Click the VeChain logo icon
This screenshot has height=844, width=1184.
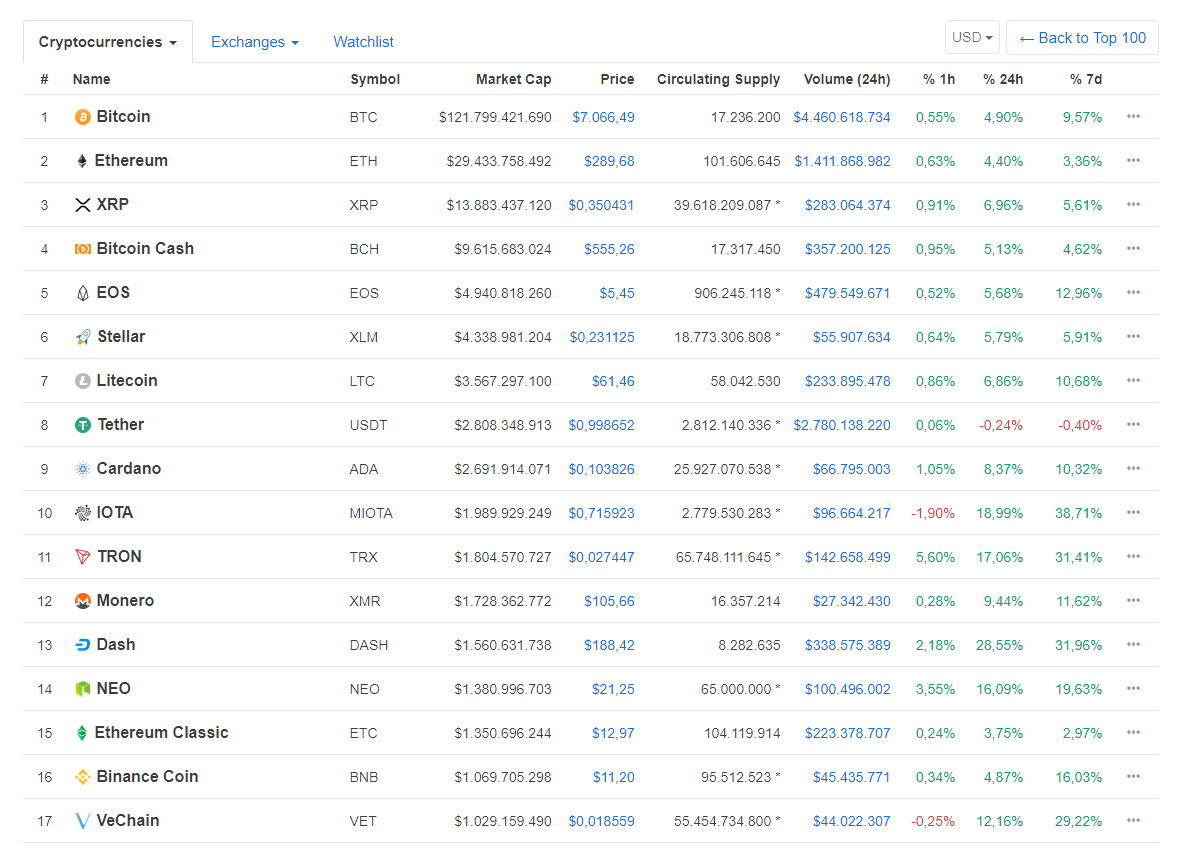pyautogui.click(x=82, y=821)
